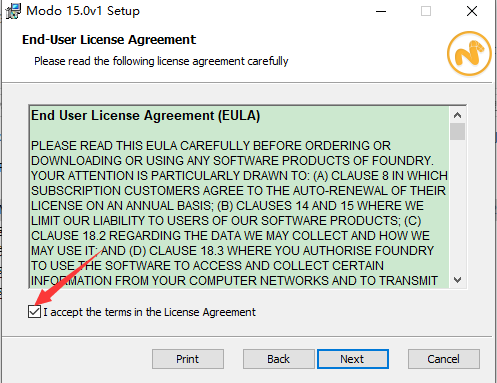Click the 'I accept the terms' label text

pos(149,312)
